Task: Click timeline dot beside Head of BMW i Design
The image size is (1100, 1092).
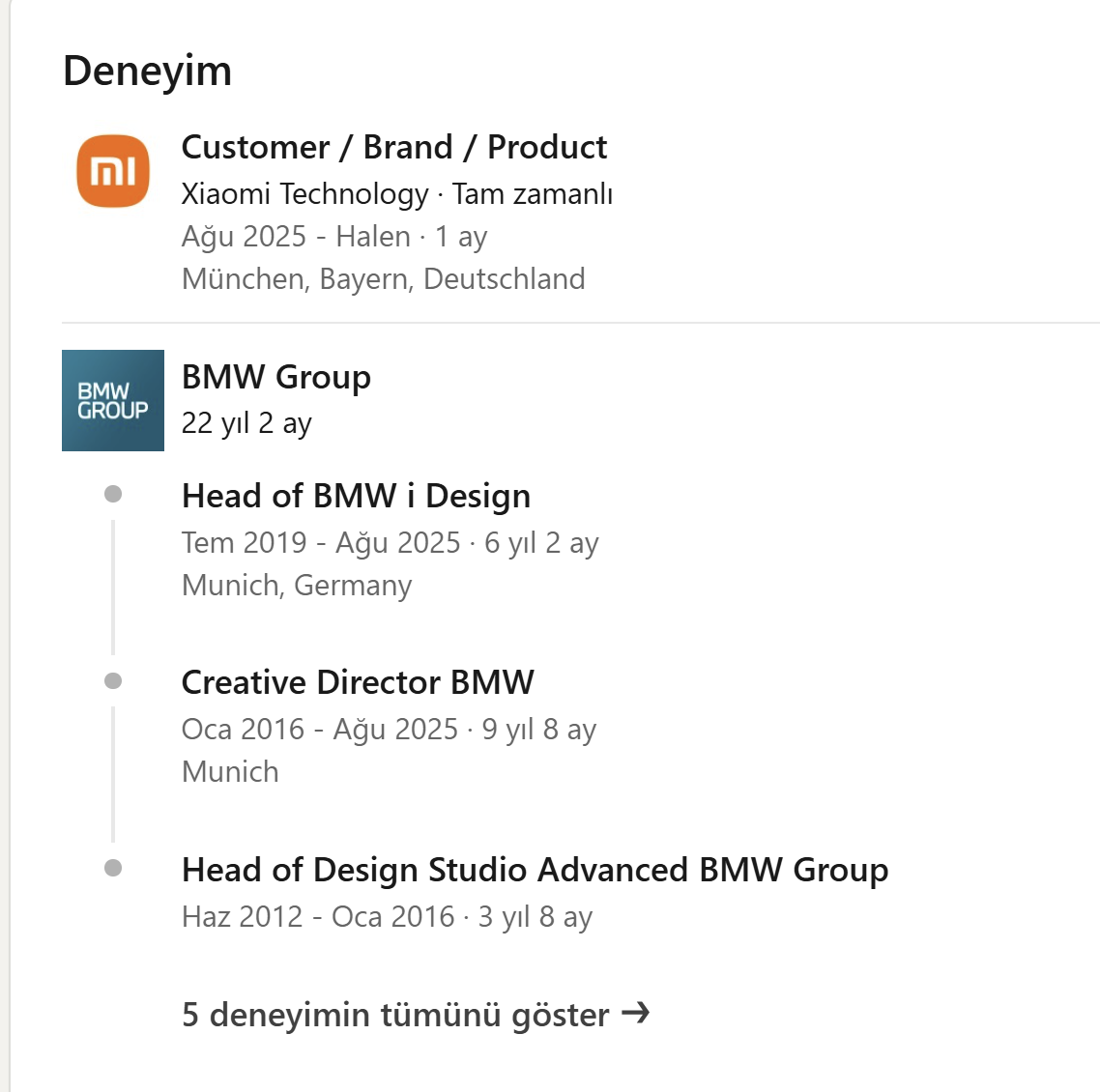Action: 113,494
